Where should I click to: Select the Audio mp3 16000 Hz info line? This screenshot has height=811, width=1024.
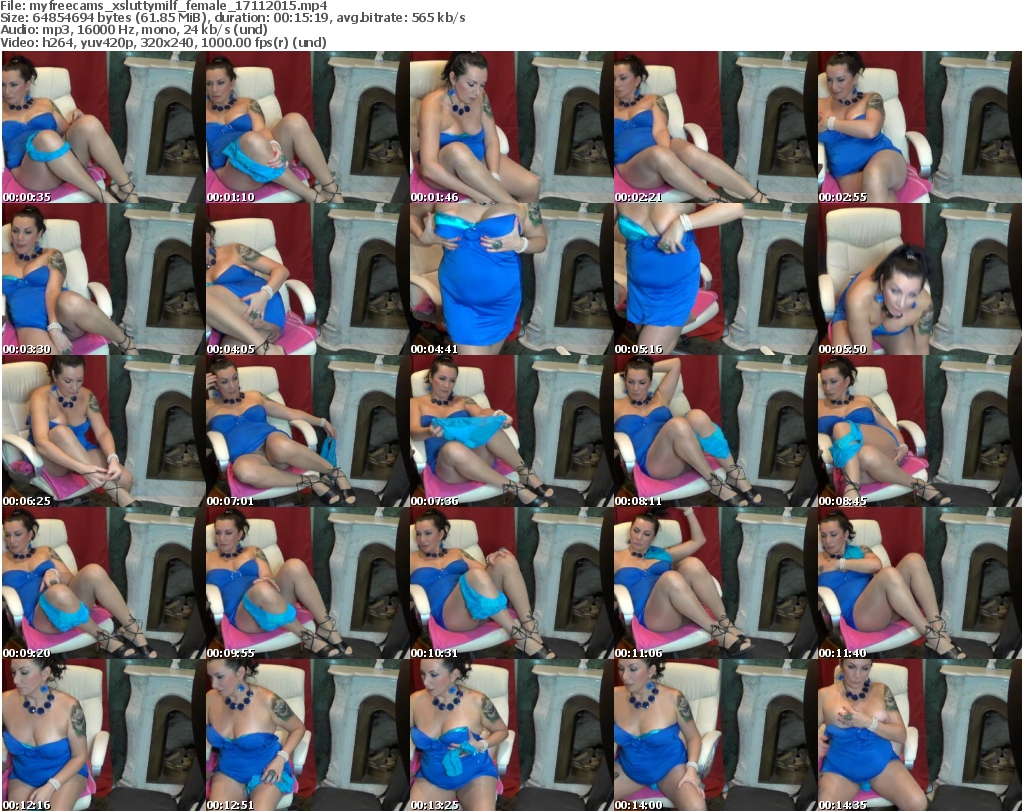134,30
